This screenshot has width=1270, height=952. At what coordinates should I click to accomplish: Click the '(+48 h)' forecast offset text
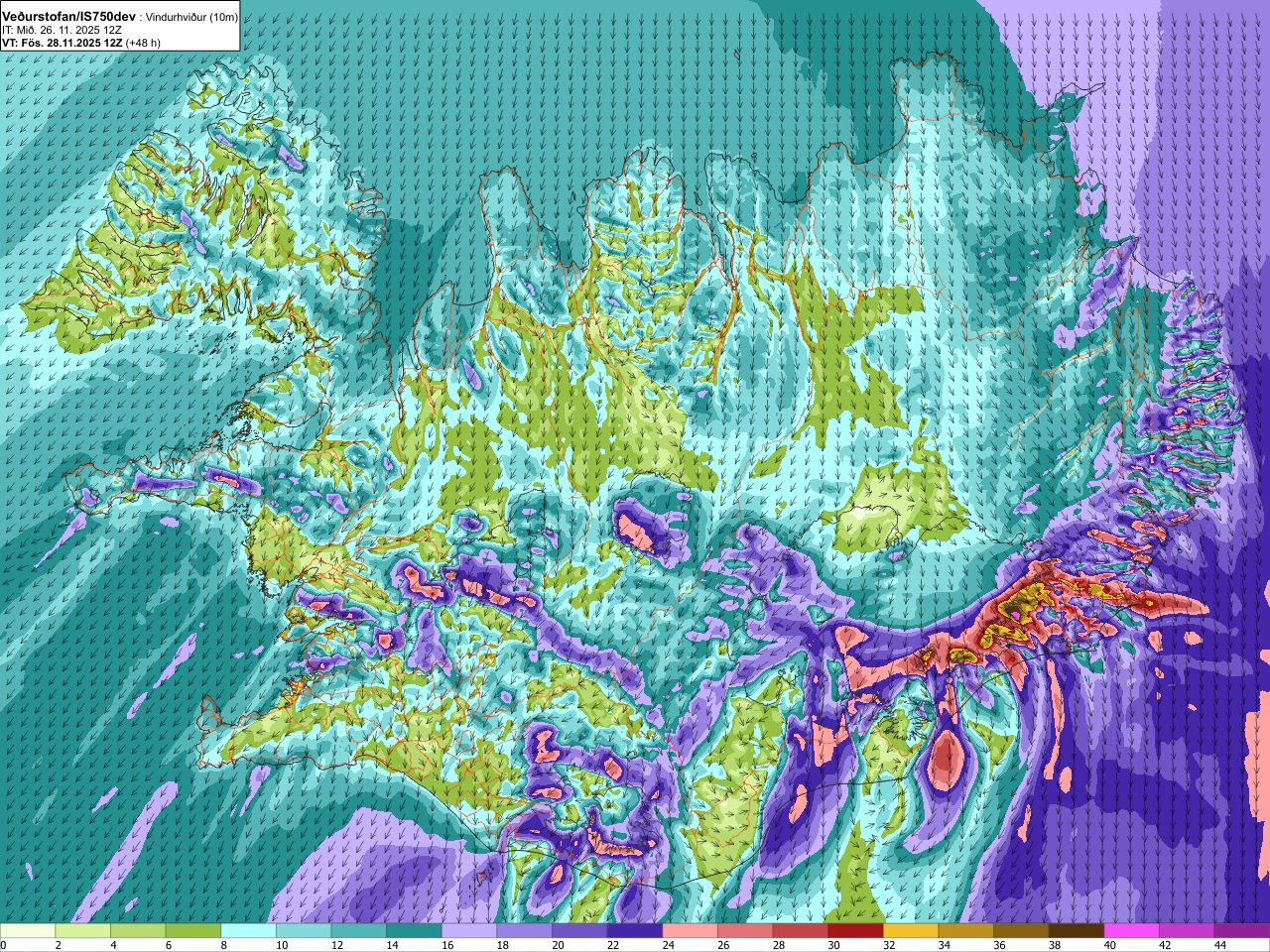[x=144, y=43]
